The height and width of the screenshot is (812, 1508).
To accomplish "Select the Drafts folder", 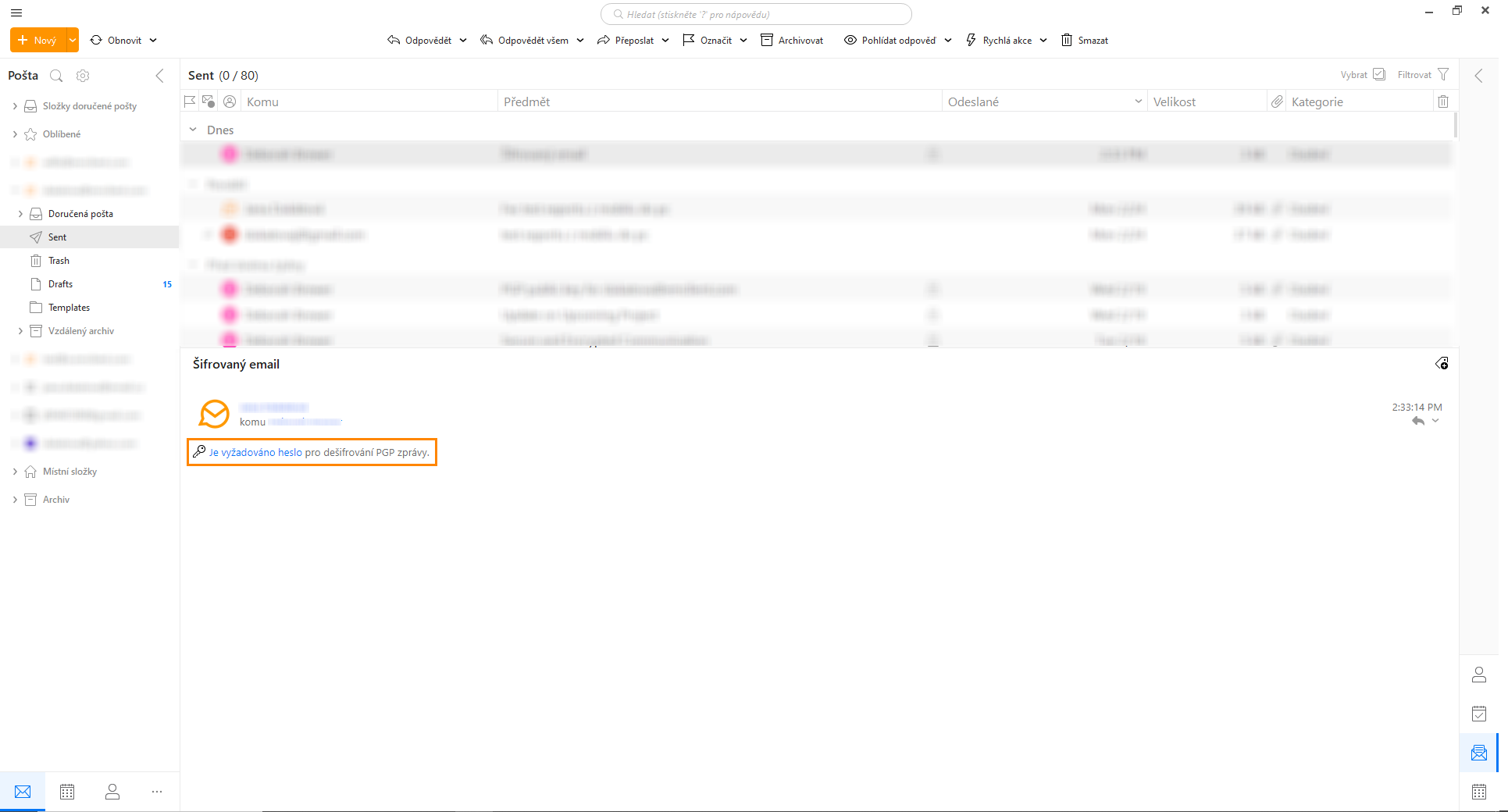I will coord(60,284).
